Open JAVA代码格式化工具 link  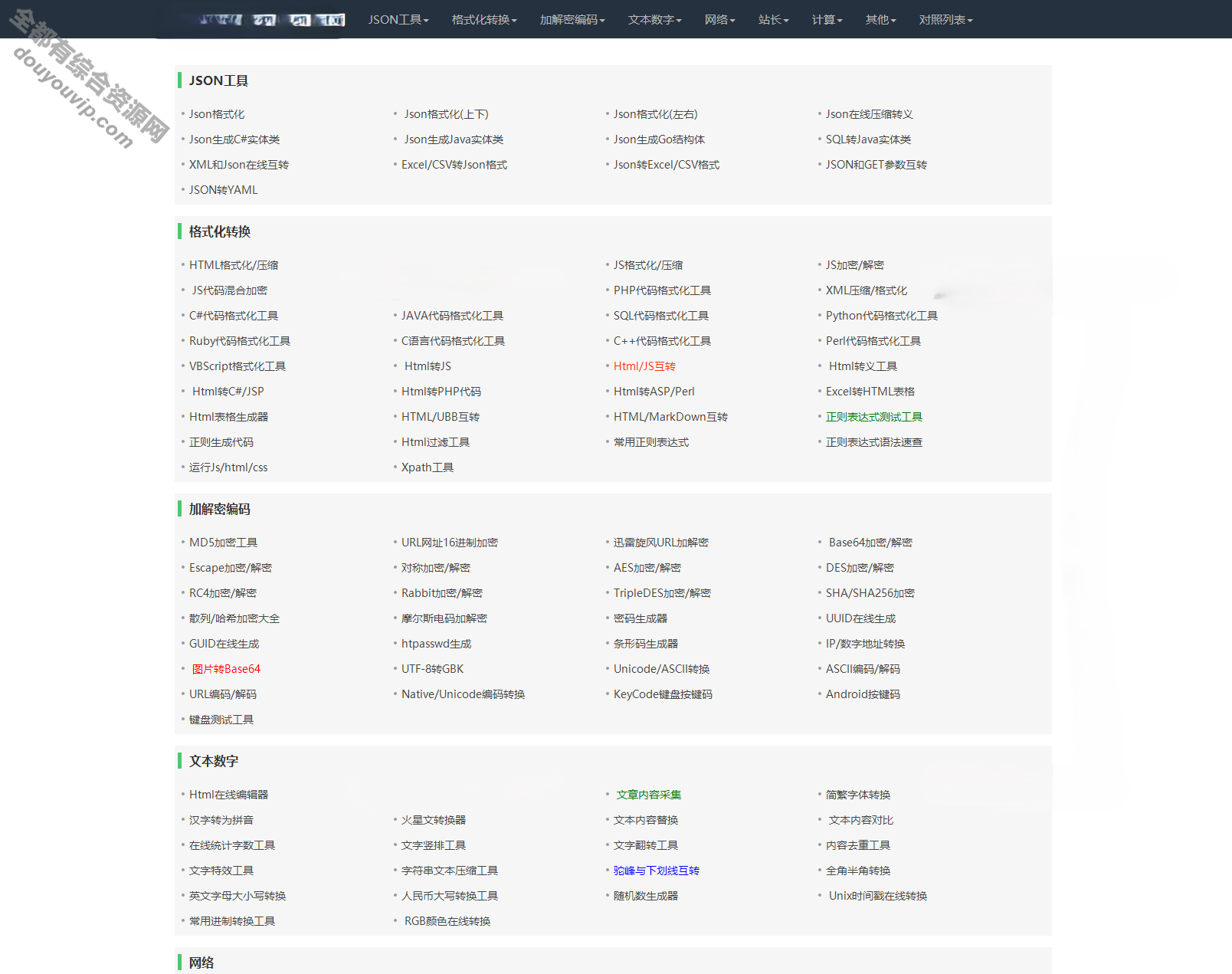point(452,316)
